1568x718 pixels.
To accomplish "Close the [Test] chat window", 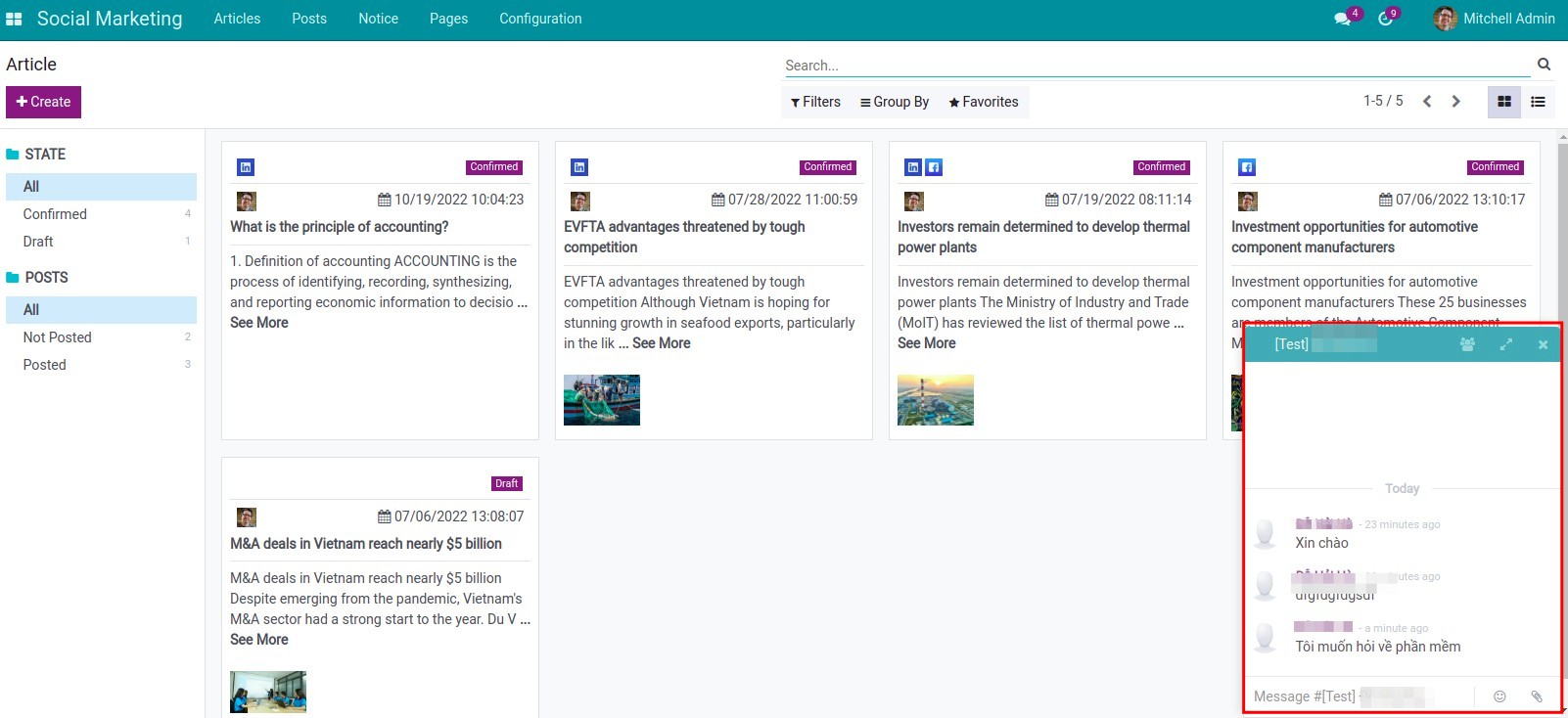I will pyautogui.click(x=1543, y=344).
